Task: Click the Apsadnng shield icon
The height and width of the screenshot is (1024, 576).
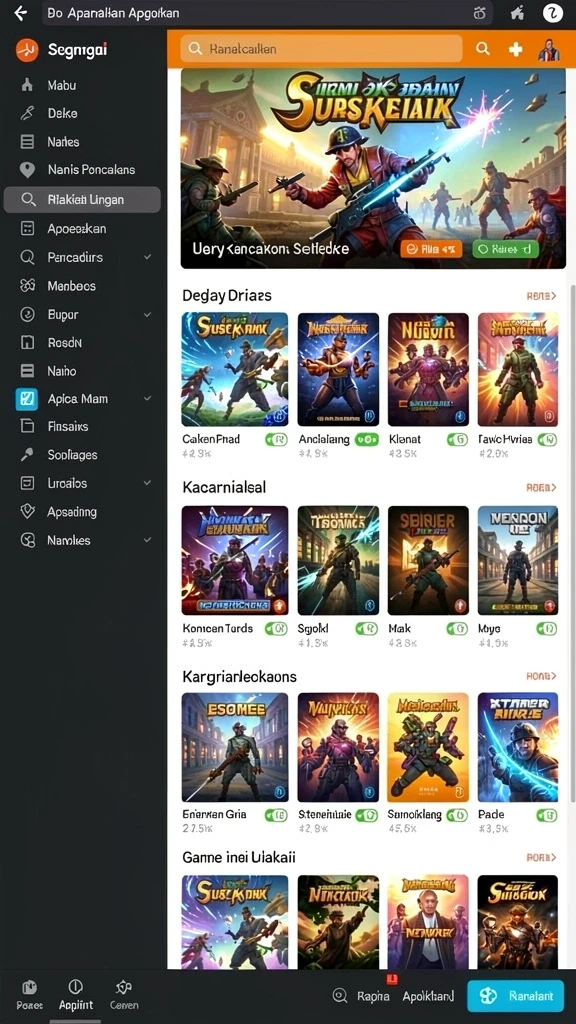Action: pyautogui.click(x=27, y=511)
